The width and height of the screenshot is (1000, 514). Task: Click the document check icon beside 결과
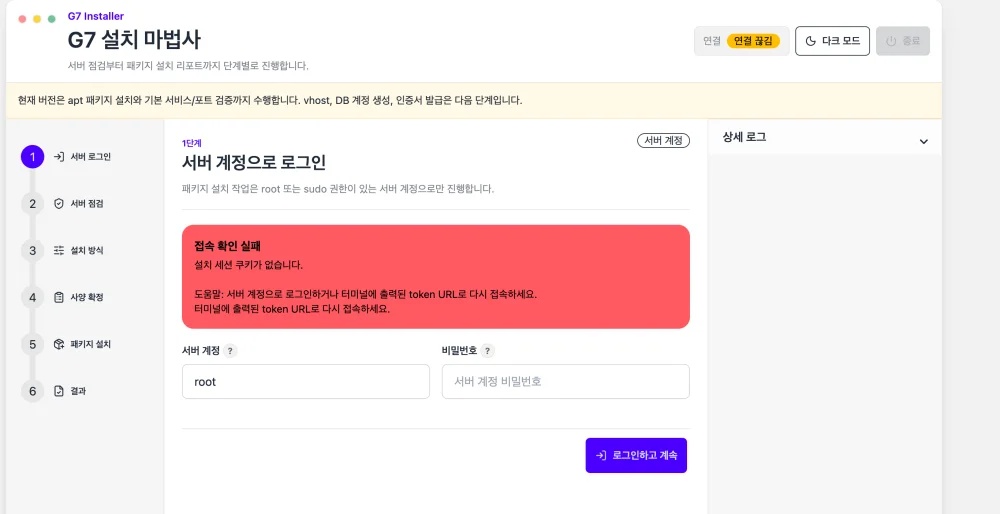(59, 391)
